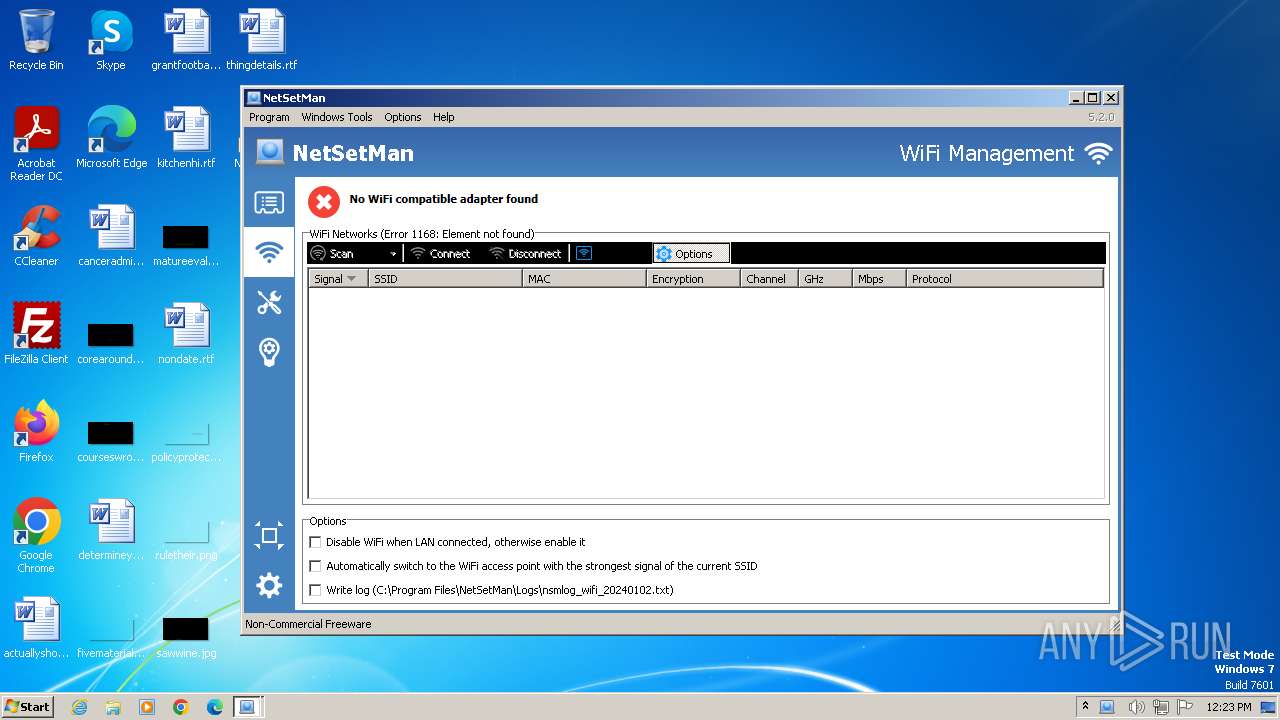
Task: Open the Firefox desktop shortcut
Action: point(36,432)
